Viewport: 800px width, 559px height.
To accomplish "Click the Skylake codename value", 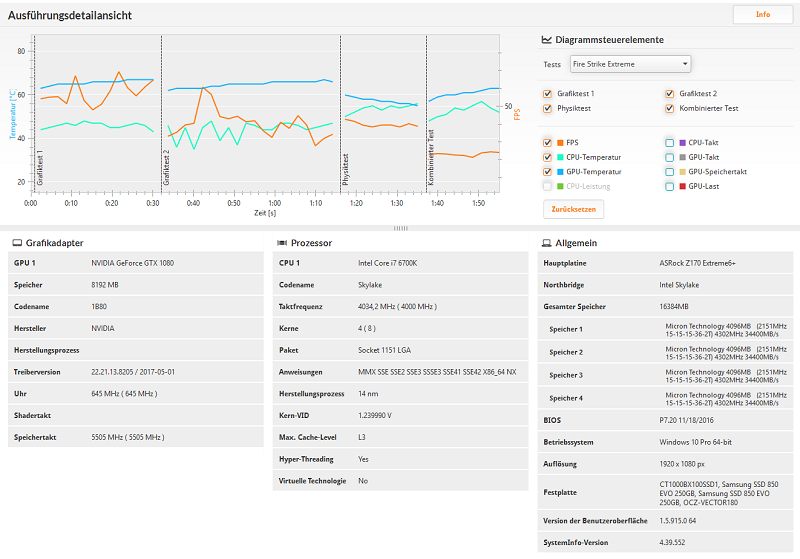I will pyautogui.click(x=370, y=285).
